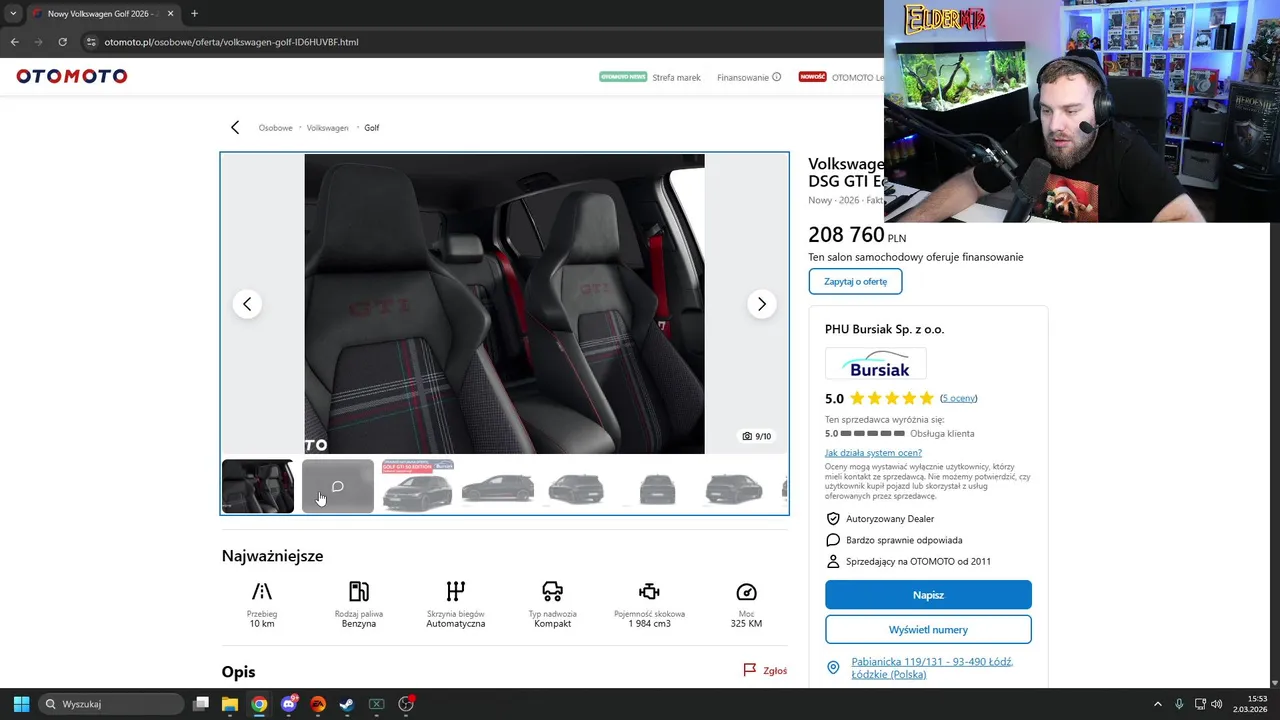Open Windows Start menu

(21, 704)
